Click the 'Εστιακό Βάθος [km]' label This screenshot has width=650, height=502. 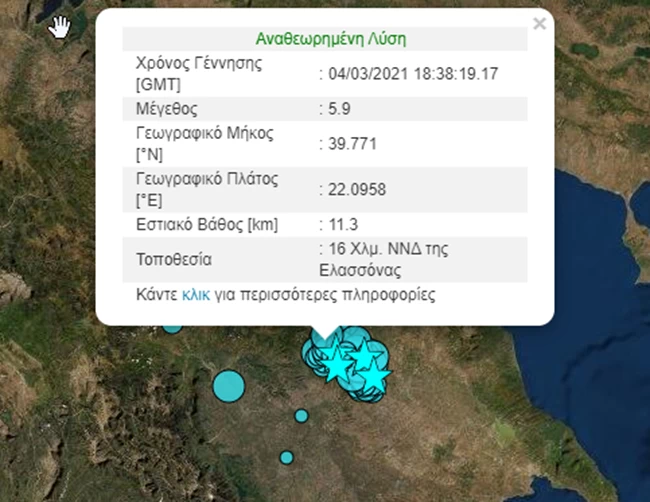point(207,225)
